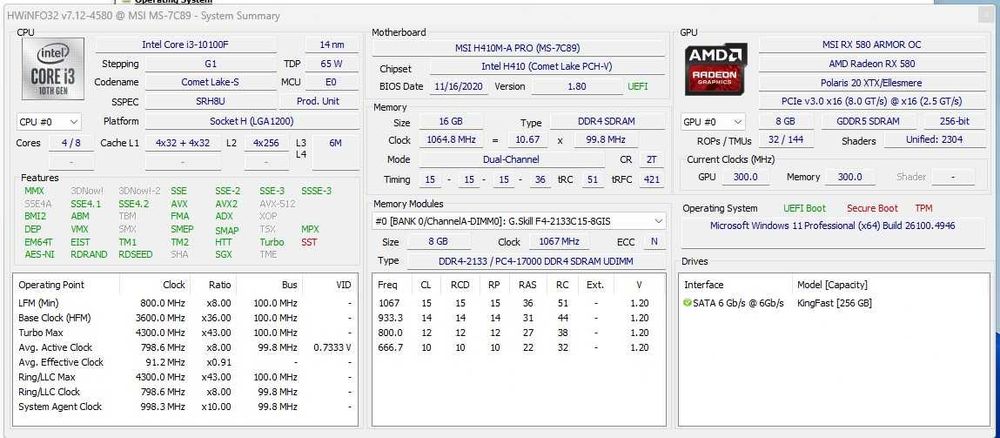Click the memory Mode value Dual-Channel
1000x438 pixels.
[511, 159]
